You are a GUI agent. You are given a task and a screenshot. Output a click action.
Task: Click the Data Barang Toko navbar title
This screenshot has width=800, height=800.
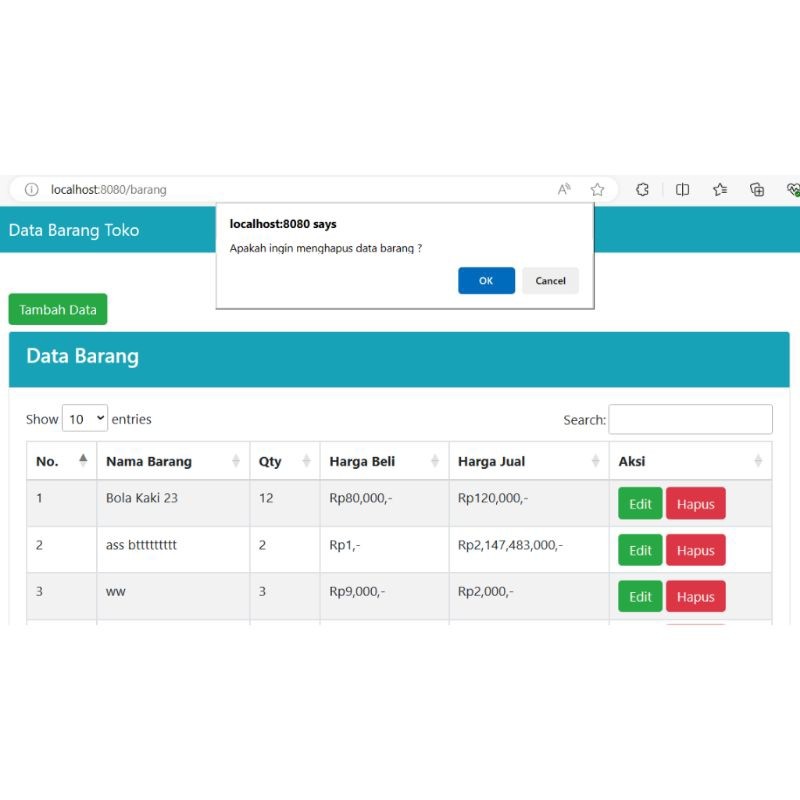[74, 230]
